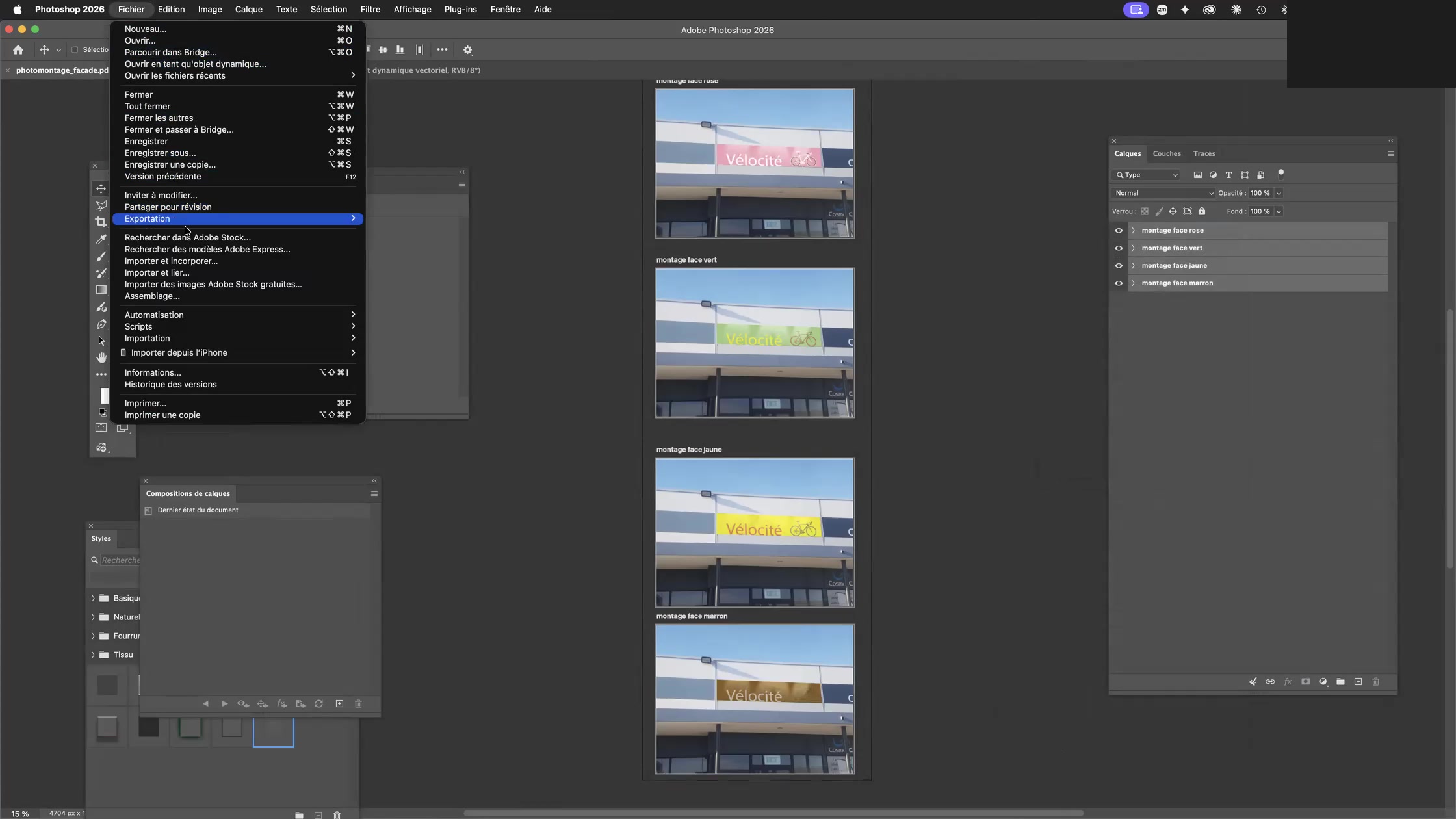Screen dimensions: 1456x819
Task: Open the Zoom app icon in menu bar
Action: tap(1162, 10)
